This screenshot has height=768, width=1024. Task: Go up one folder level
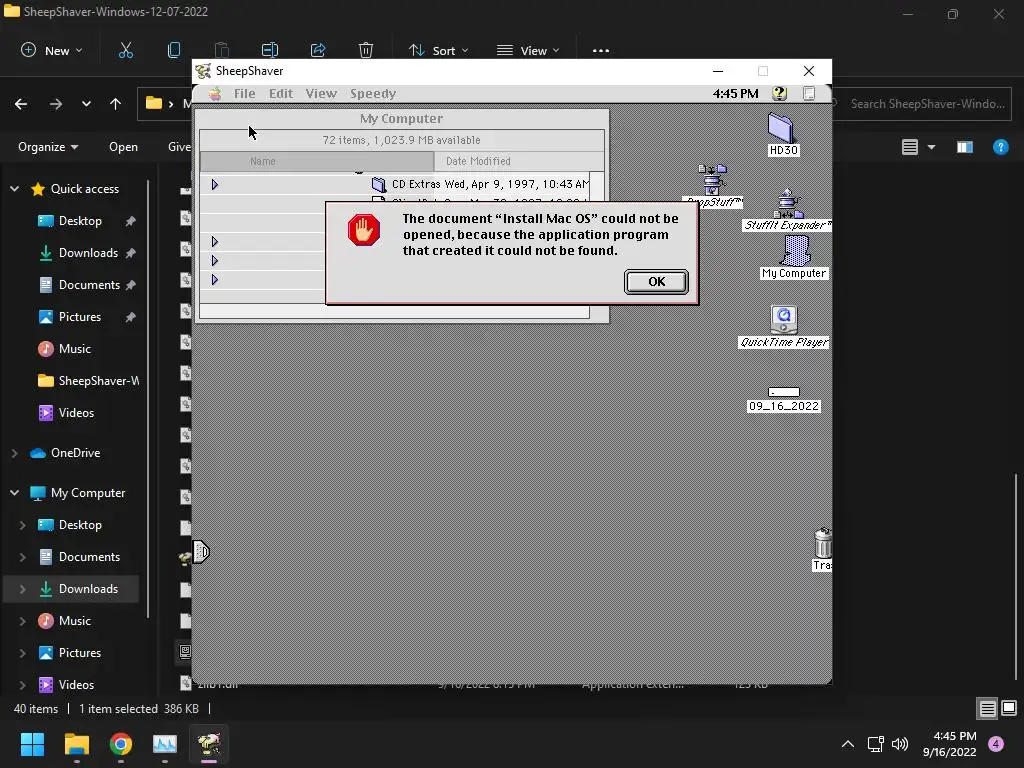(x=116, y=104)
